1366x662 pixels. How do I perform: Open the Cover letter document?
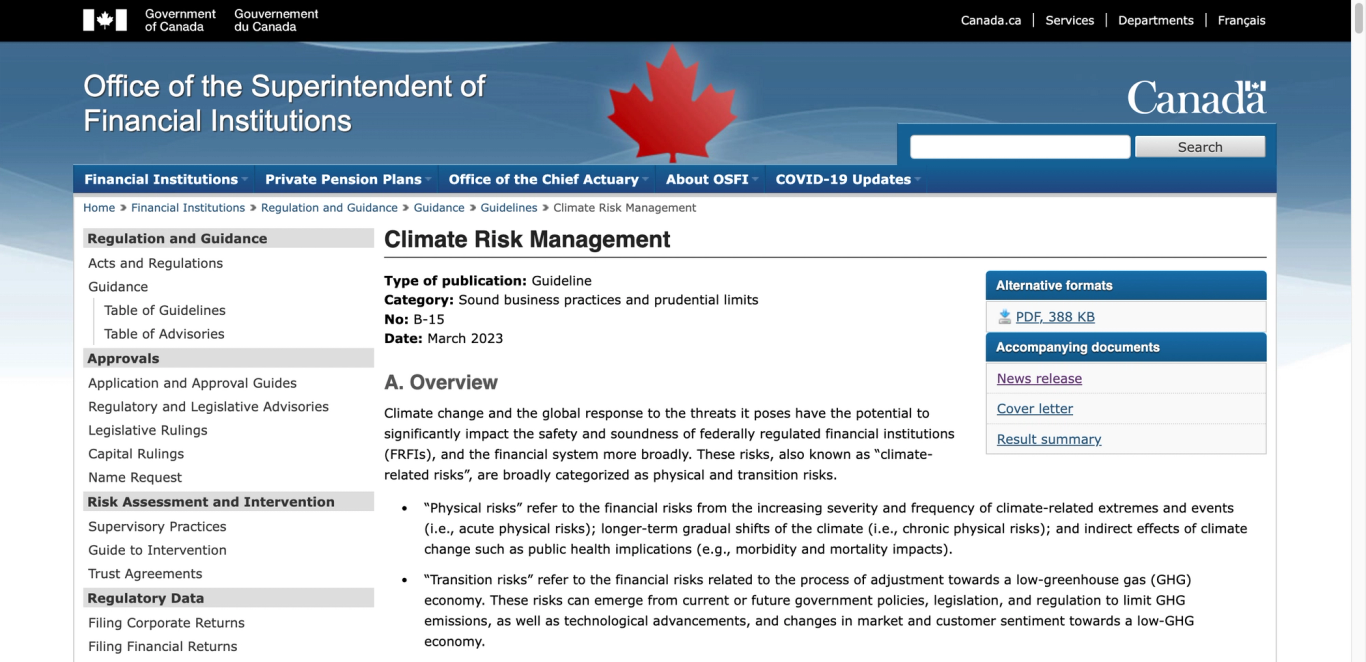point(1033,408)
